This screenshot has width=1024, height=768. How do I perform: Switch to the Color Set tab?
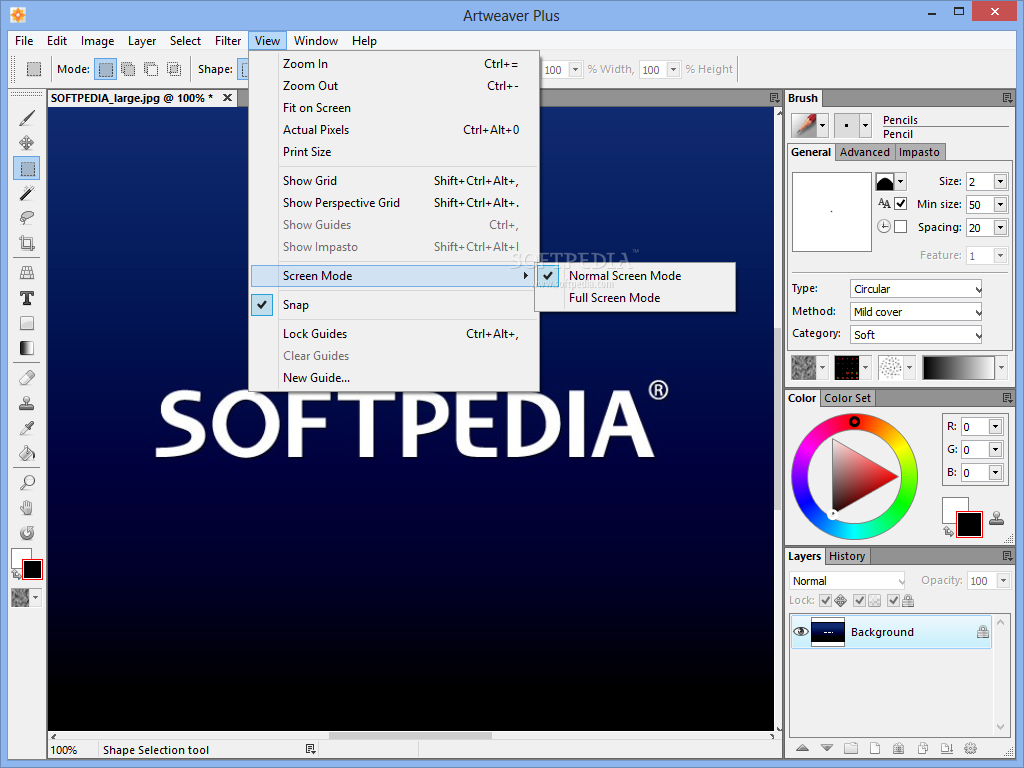click(x=847, y=398)
